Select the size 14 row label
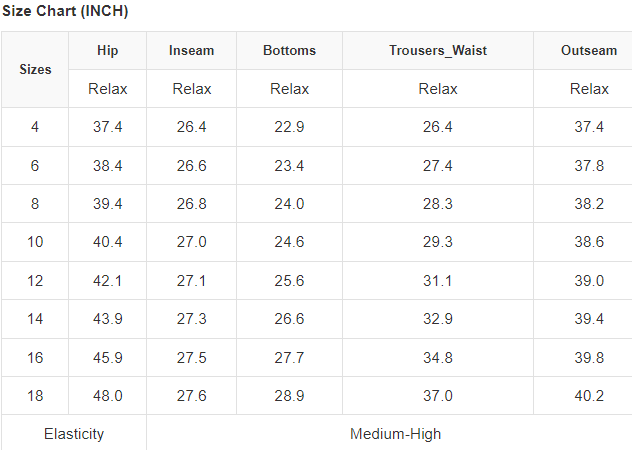Viewport: 632px width, 450px height. (x=35, y=319)
